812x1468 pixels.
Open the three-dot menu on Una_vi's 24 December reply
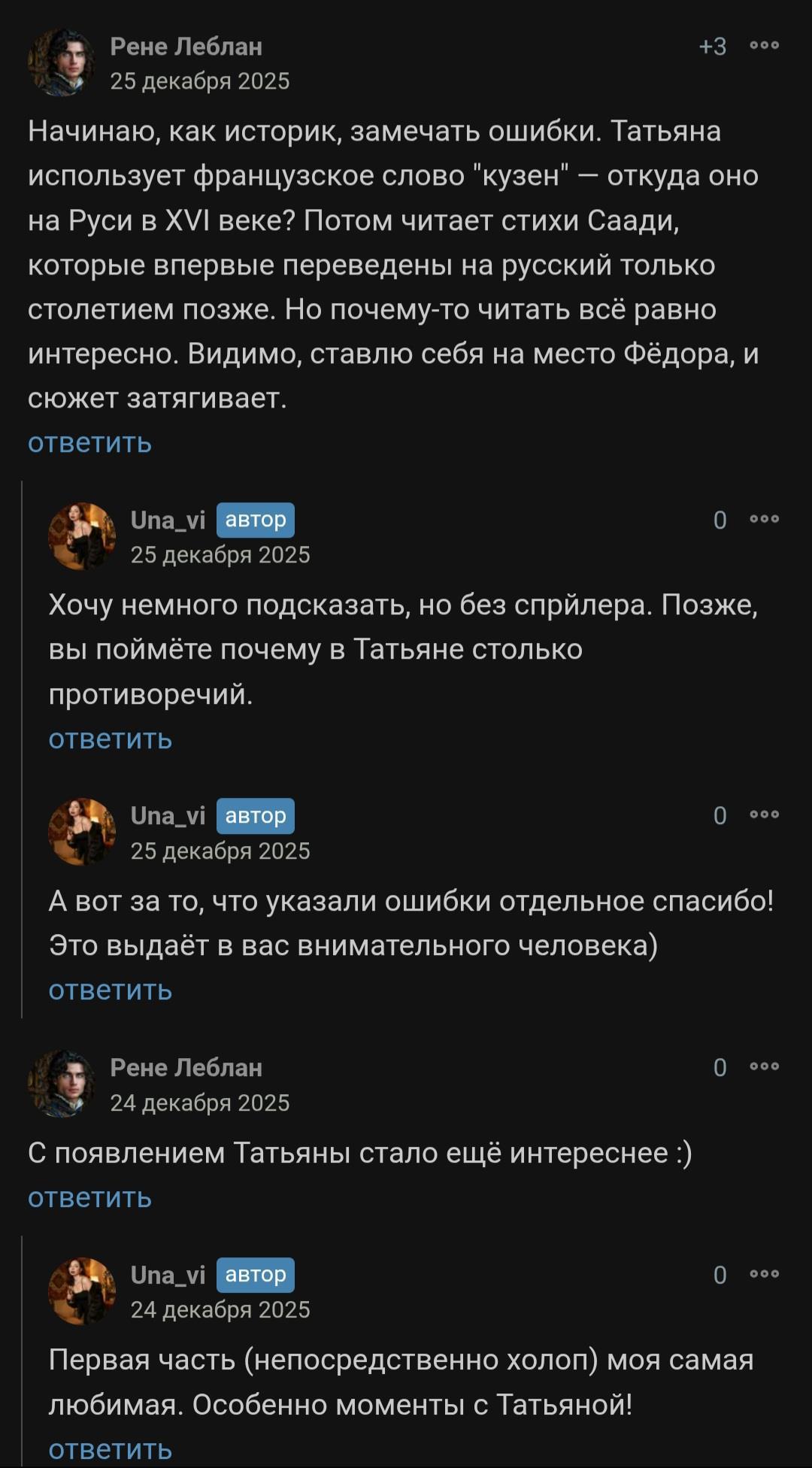tap(764, 1274)
